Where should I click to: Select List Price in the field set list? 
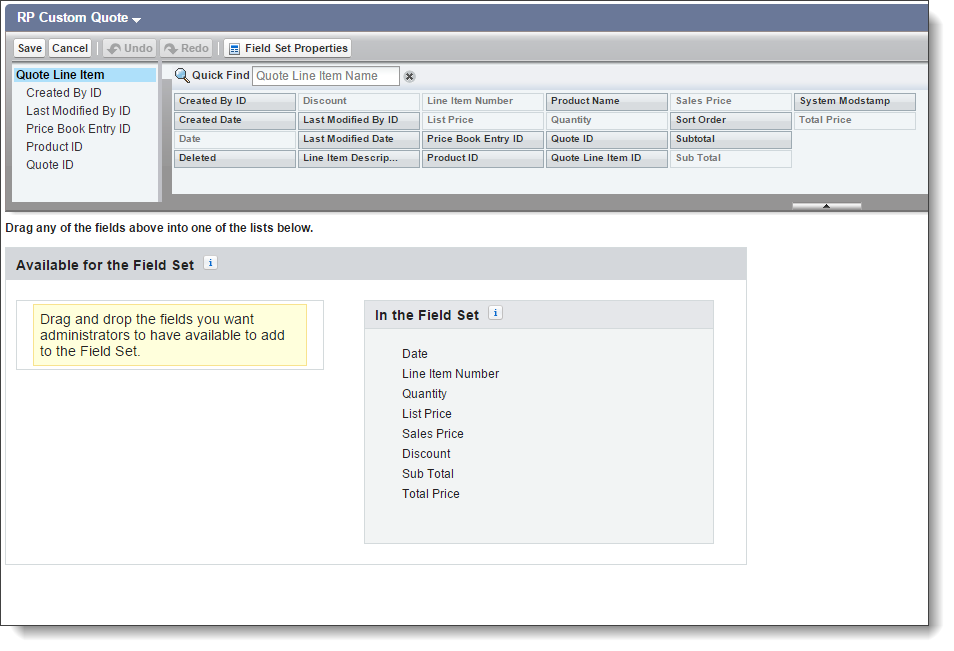pyautogui.click(x=427, y=414)
